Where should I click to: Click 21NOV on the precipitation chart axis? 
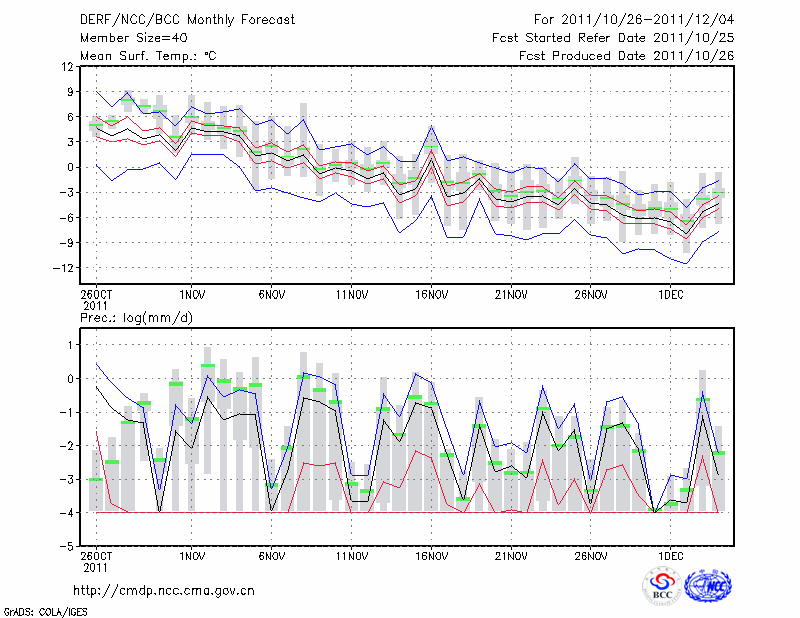tap(511, 555)
